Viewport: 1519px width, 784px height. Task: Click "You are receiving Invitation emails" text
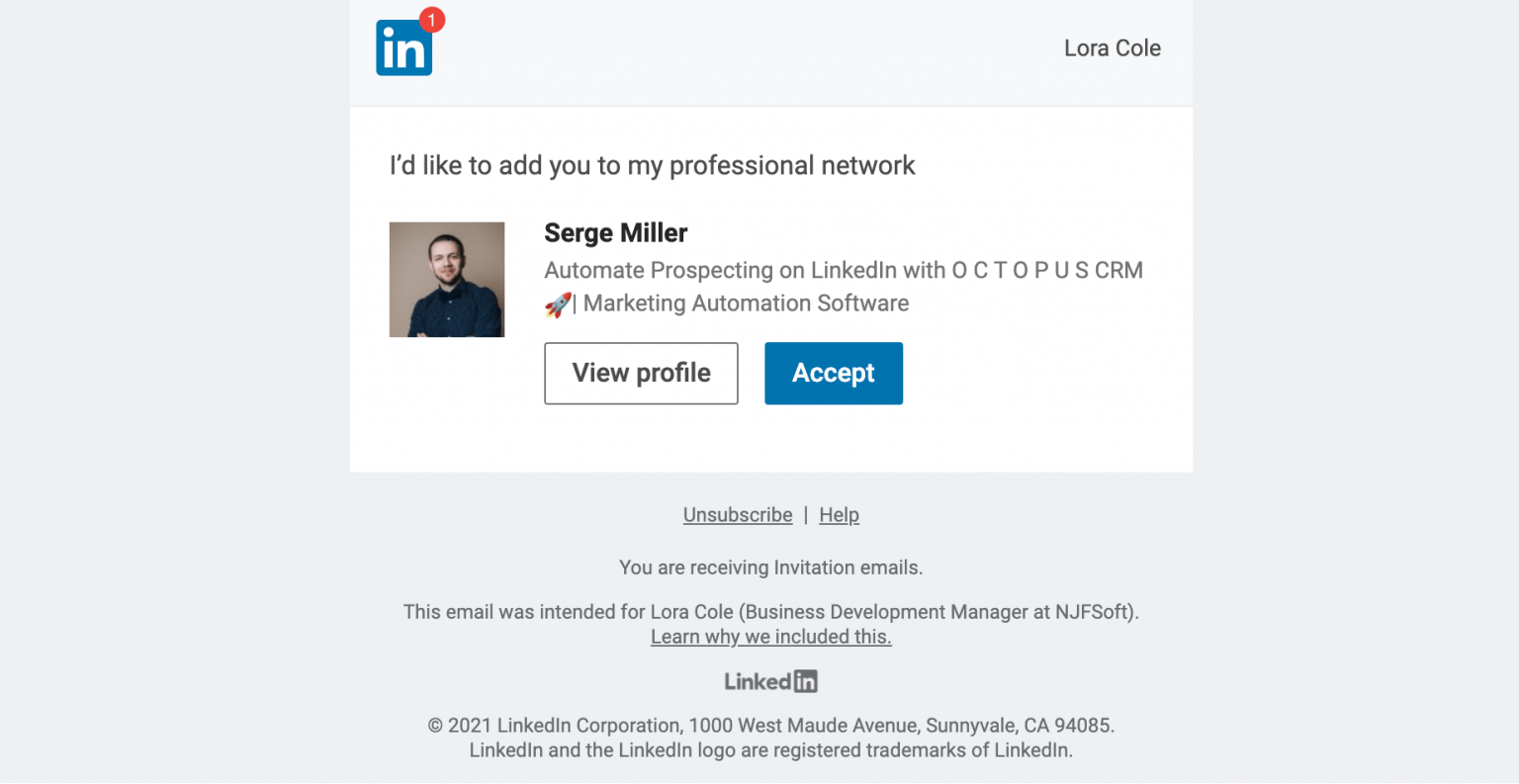770,567
